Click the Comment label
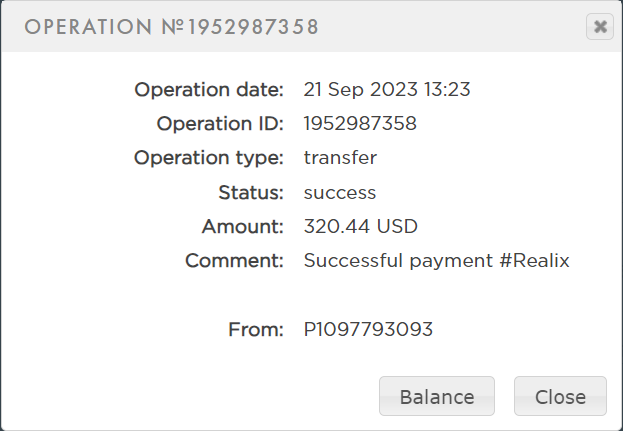This screenshot has width=623, height=431. 235,260
